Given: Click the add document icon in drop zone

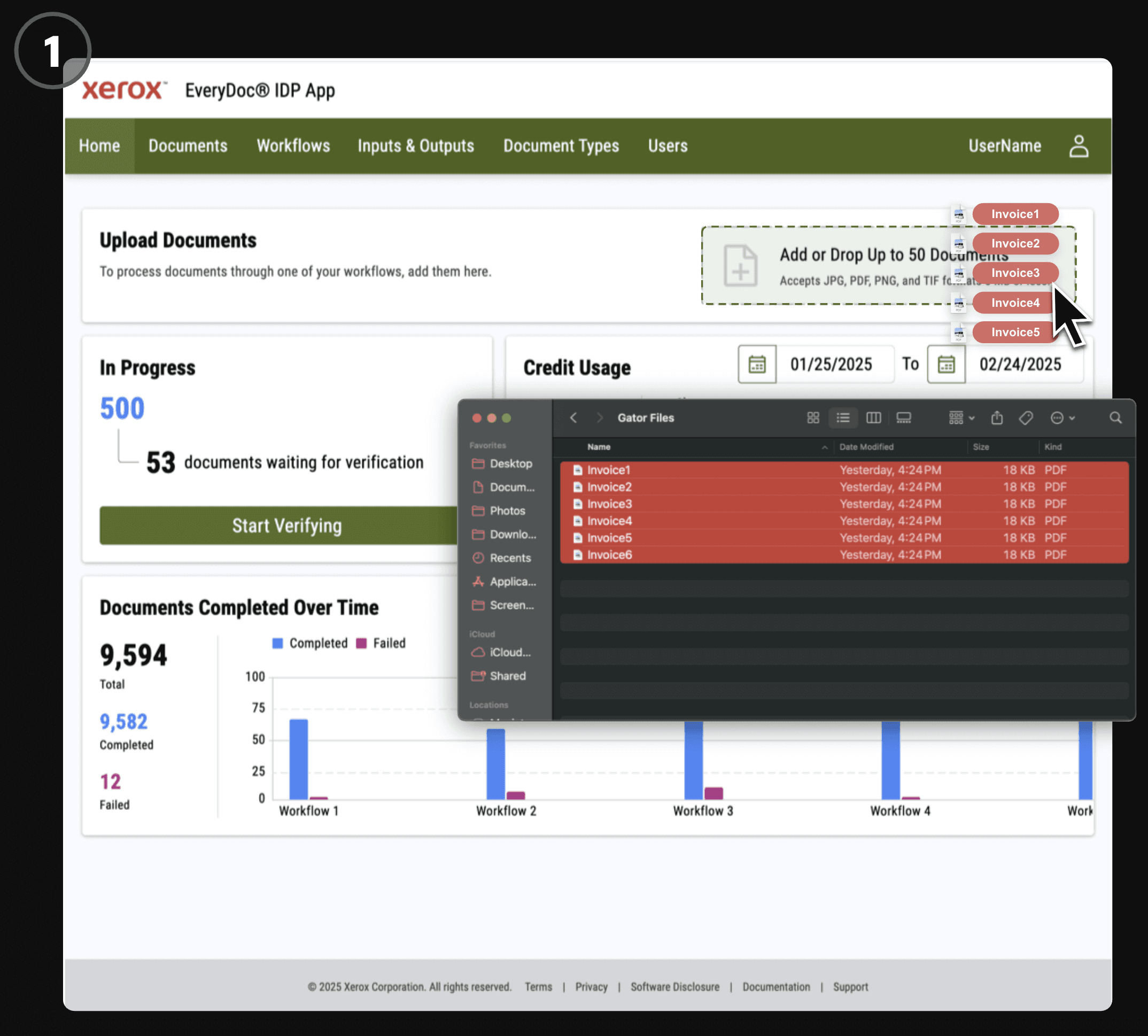Looking at the screenshot, I should (x=740, y=266).
